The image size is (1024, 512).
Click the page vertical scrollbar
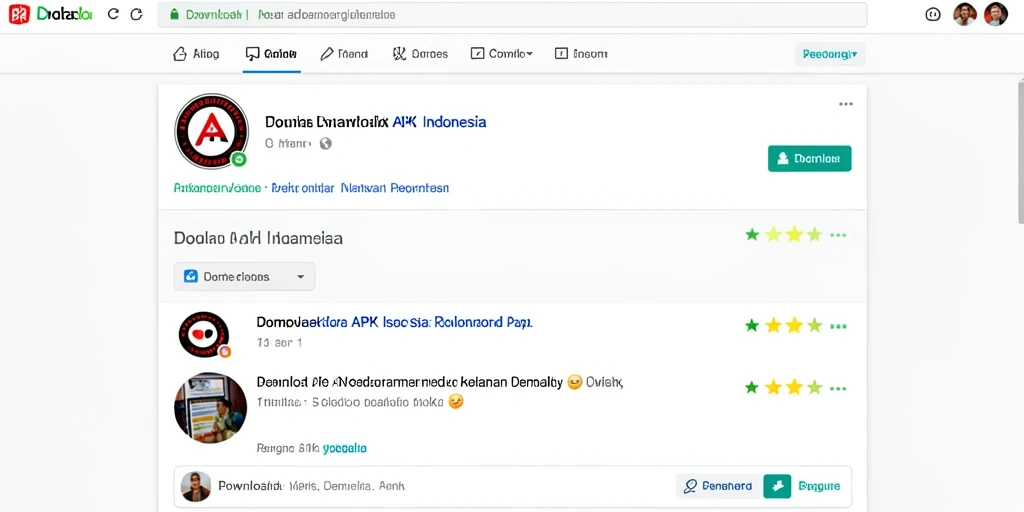(1020, 152)
